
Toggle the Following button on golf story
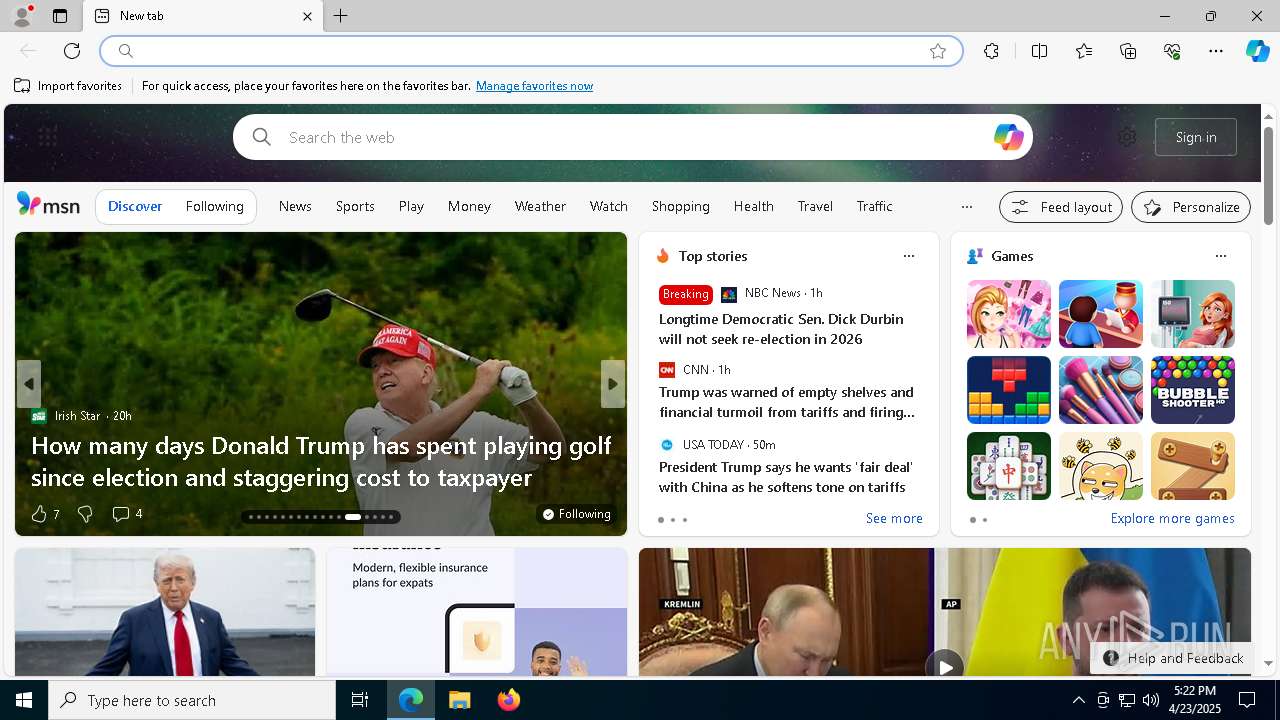pos(576,514)
